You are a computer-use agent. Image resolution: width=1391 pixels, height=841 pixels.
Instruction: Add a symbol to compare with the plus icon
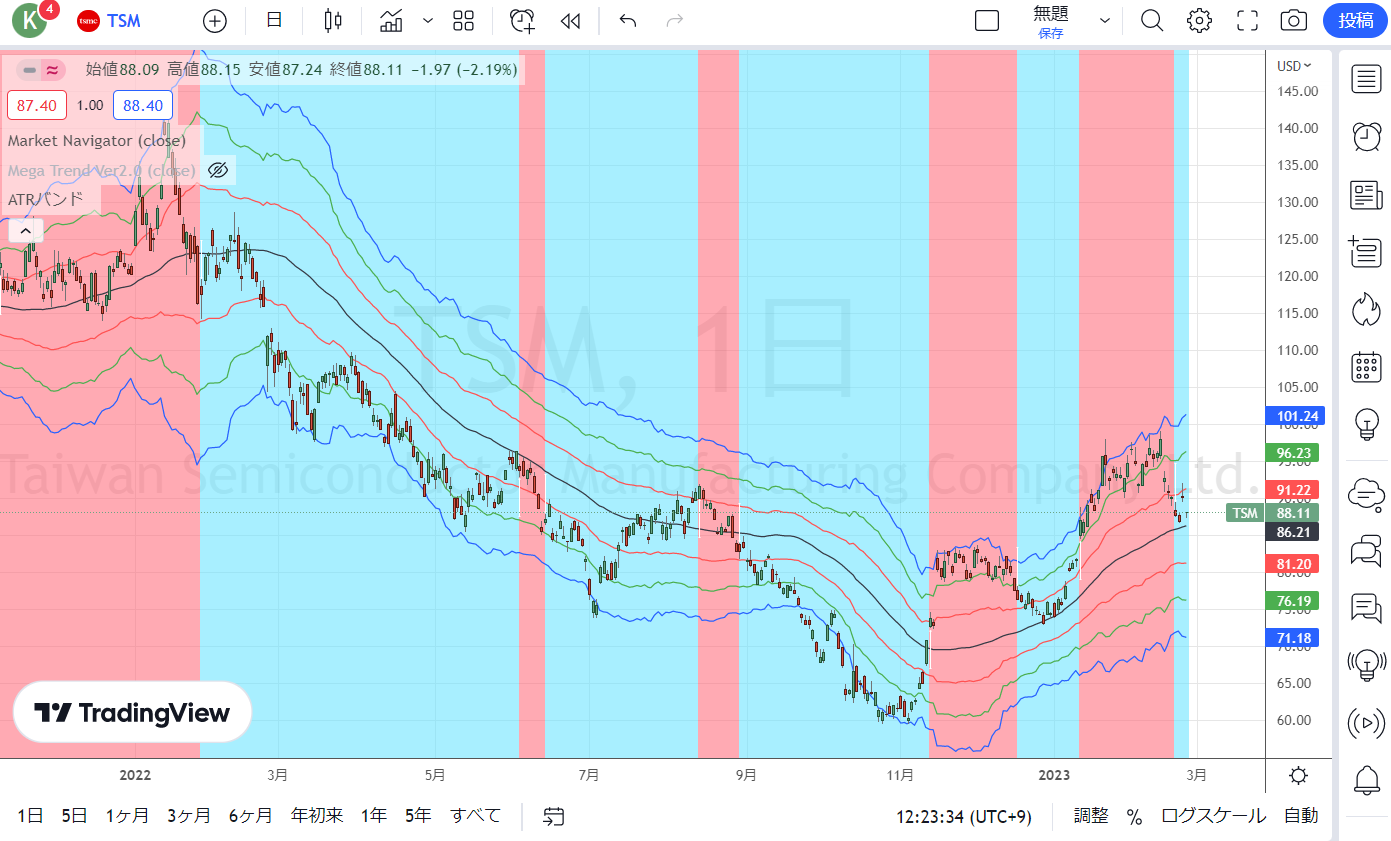pos(214,20)
